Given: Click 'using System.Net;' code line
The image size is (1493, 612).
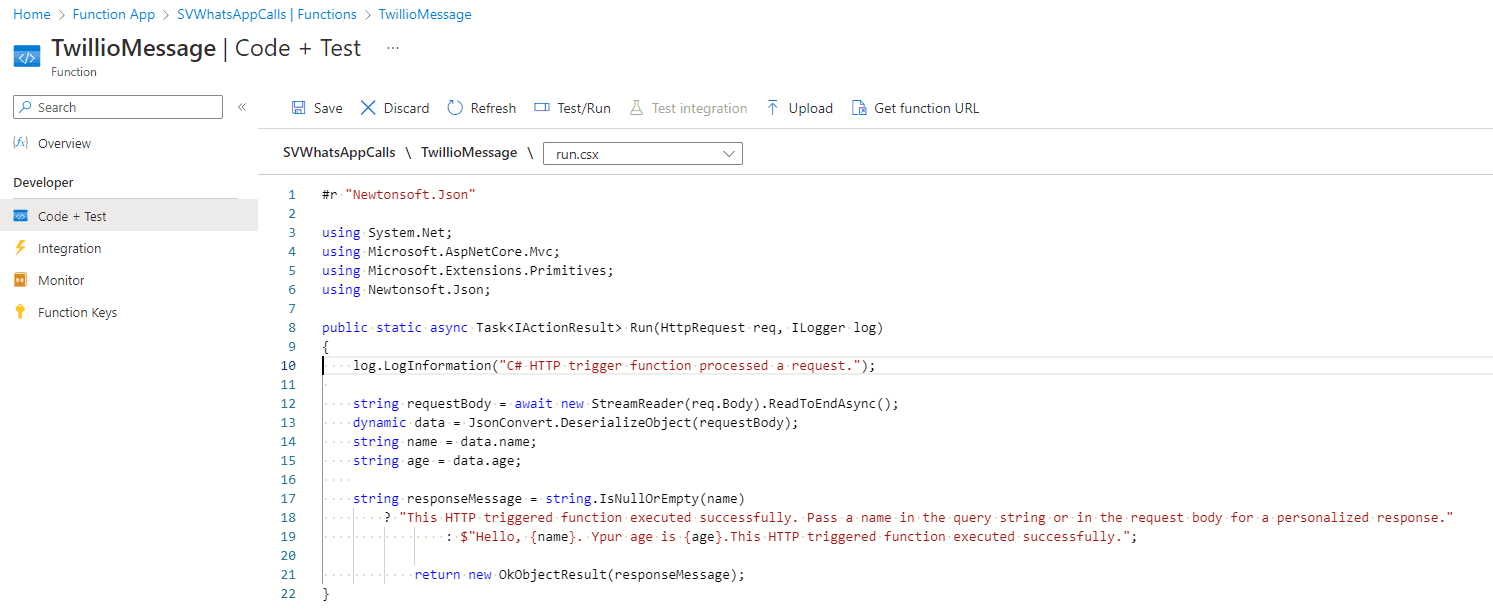Looking at the screenshot, I should 387,232.
